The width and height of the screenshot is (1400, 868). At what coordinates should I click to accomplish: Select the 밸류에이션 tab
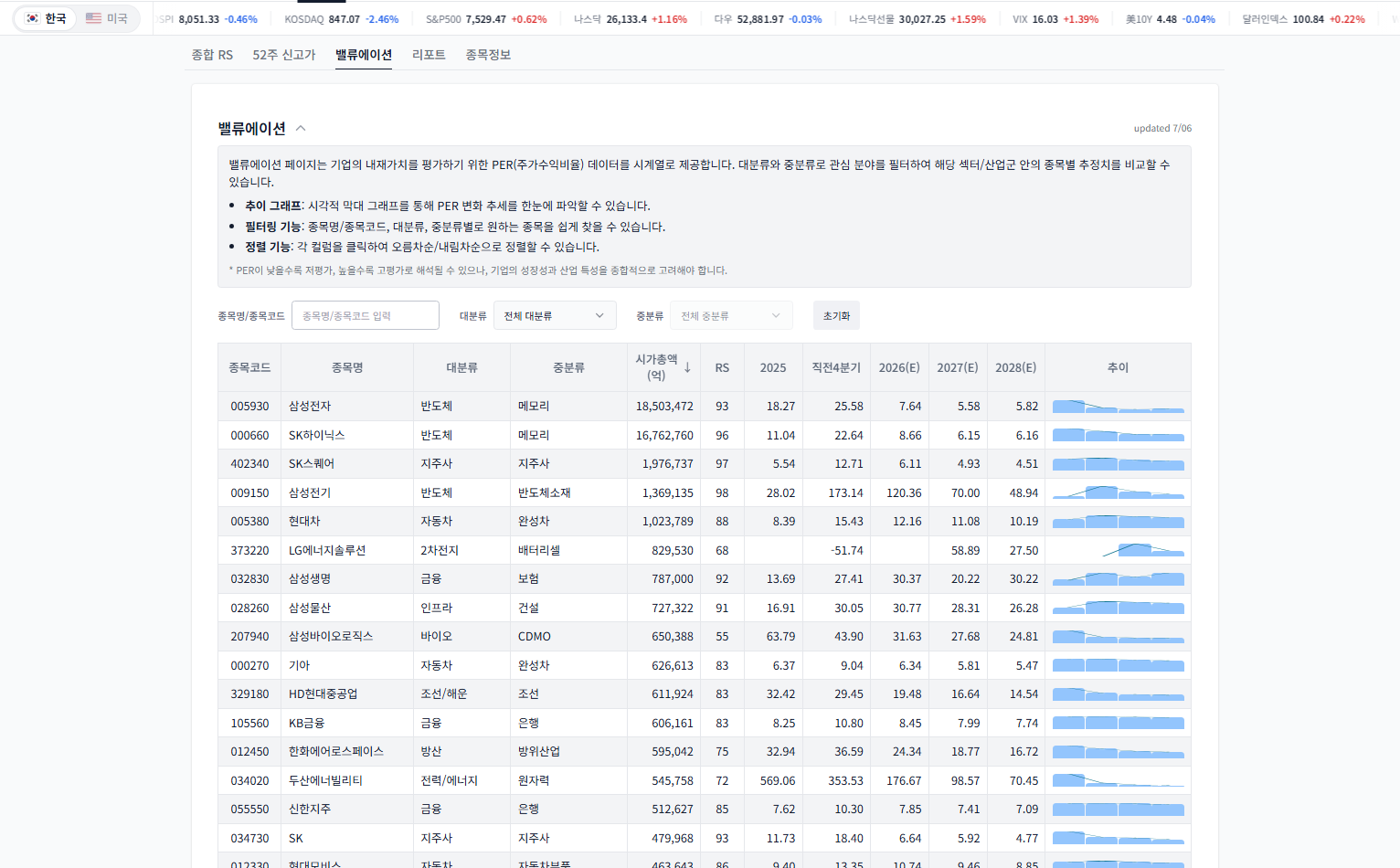(364, 55)
